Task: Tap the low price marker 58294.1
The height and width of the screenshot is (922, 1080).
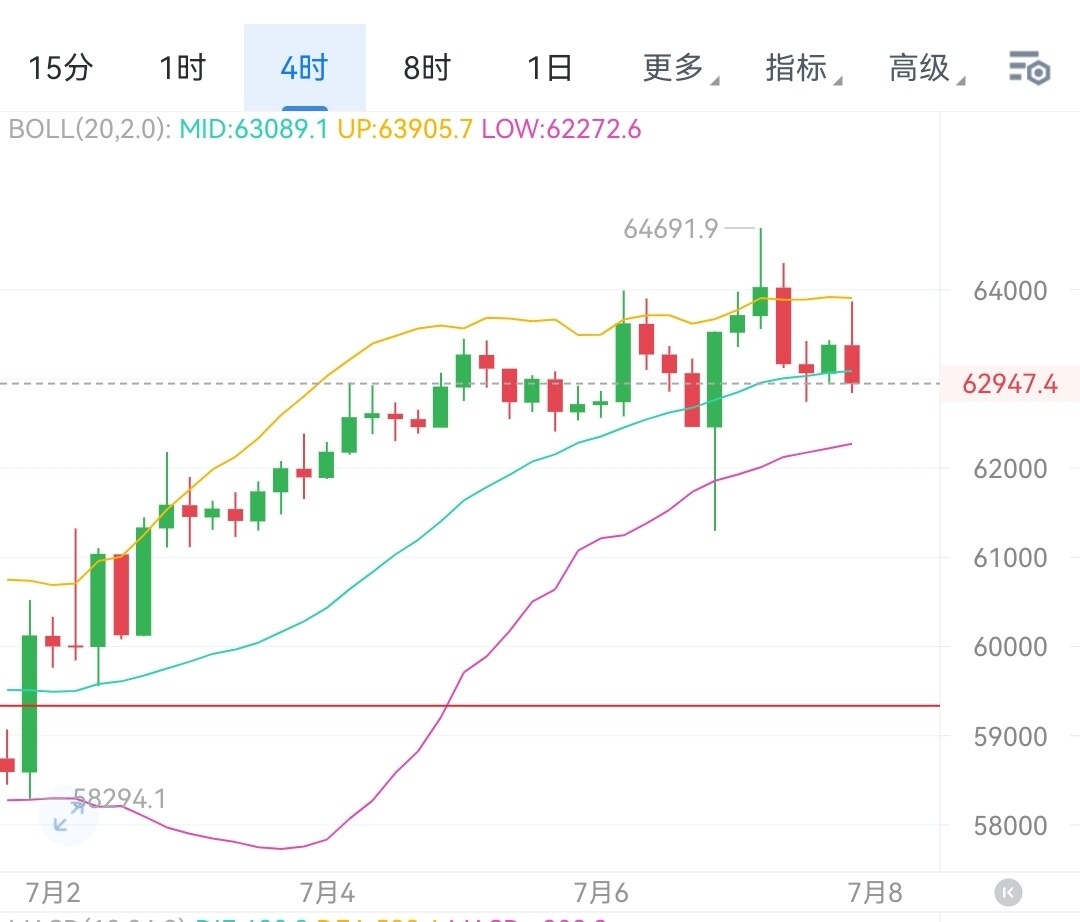Action: [120, 799]
